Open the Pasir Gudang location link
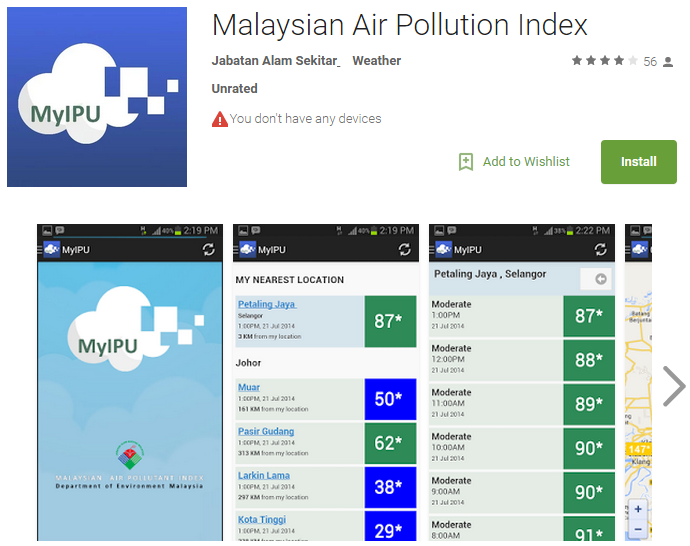This screenshot has width=690, height=546. 266,431
